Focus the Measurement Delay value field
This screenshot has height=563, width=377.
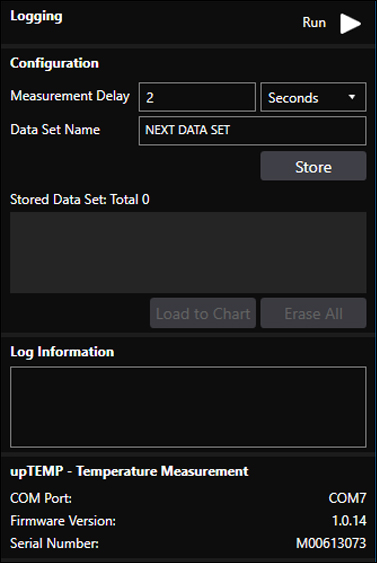(197, 97)
